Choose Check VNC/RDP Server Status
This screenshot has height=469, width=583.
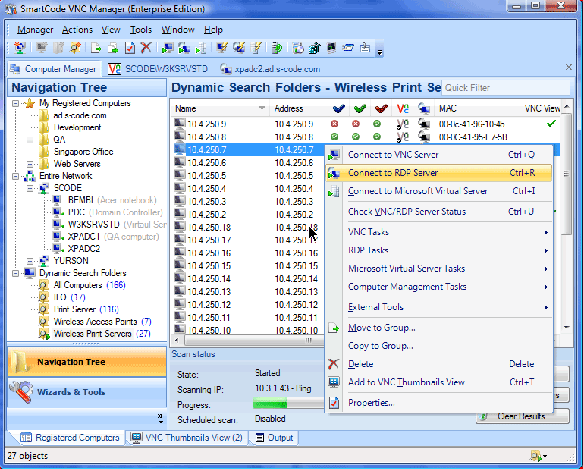[x=439, y=212]
